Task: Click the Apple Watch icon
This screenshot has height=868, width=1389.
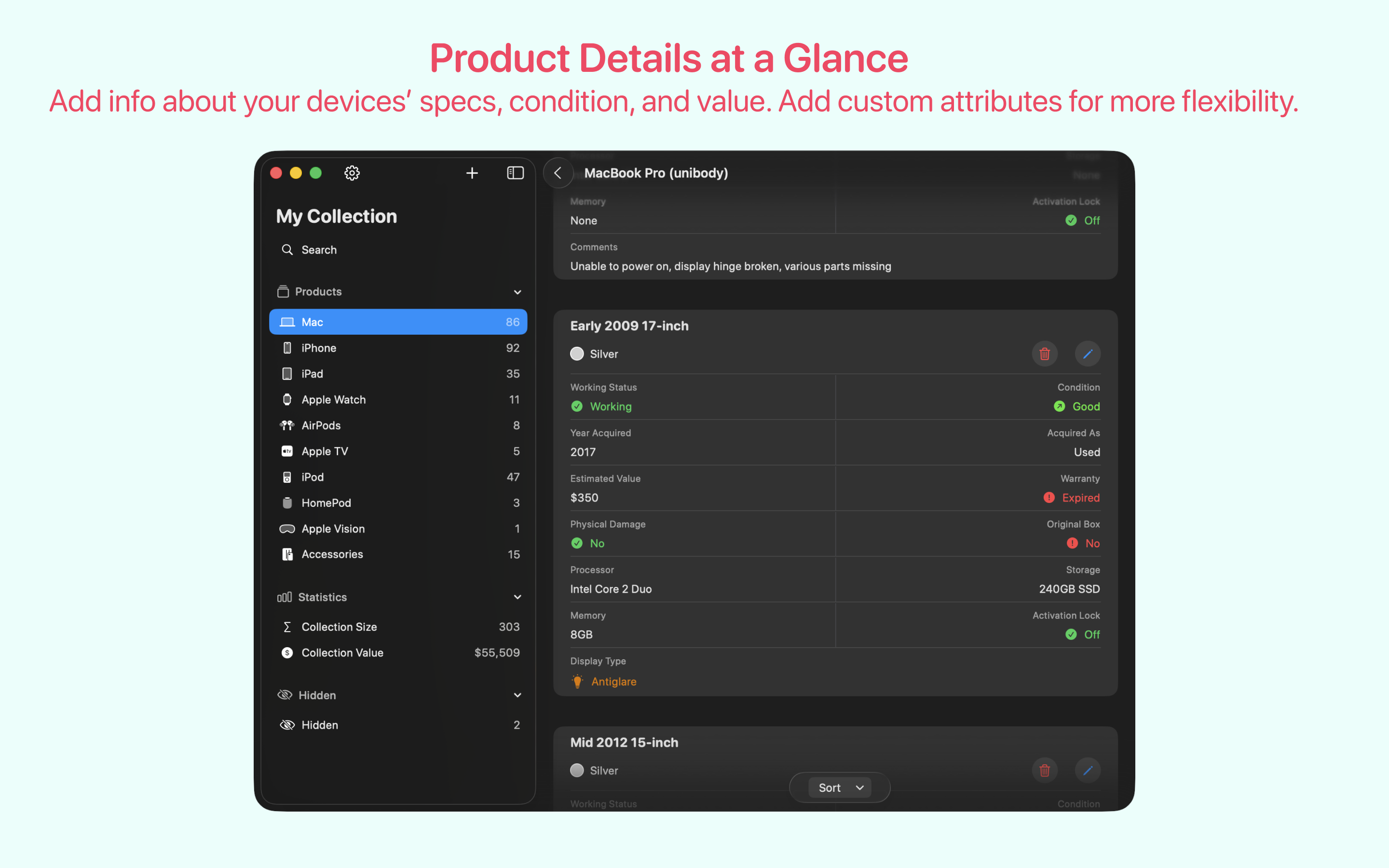Action: point(287,400)
